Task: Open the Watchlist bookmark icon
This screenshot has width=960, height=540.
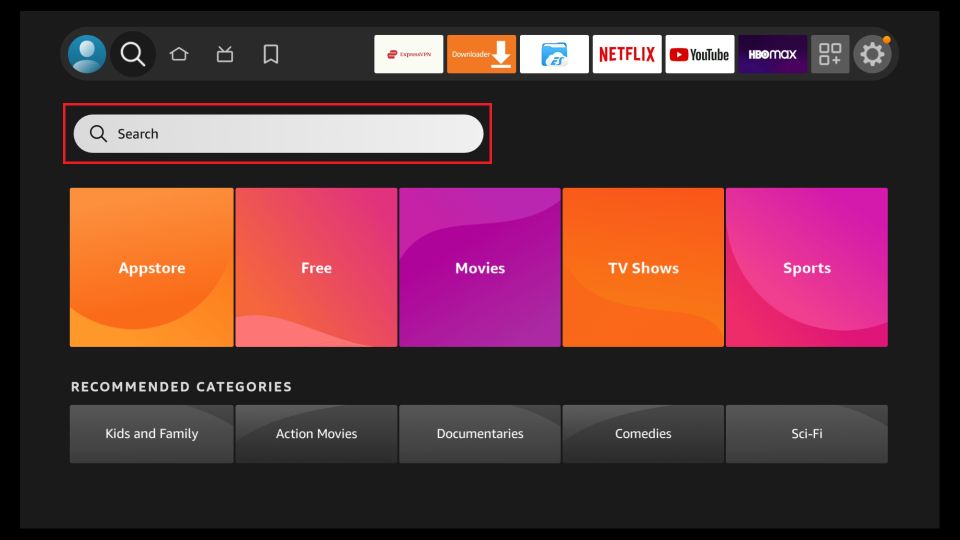Action: [271, 54]
